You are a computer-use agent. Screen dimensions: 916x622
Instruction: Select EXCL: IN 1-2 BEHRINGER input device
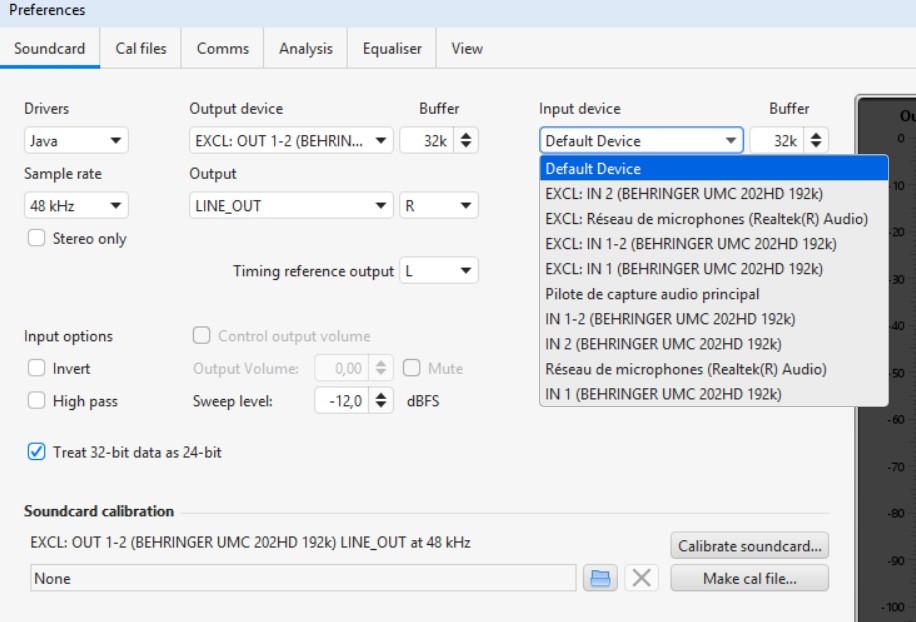click(x=691, y=244)
